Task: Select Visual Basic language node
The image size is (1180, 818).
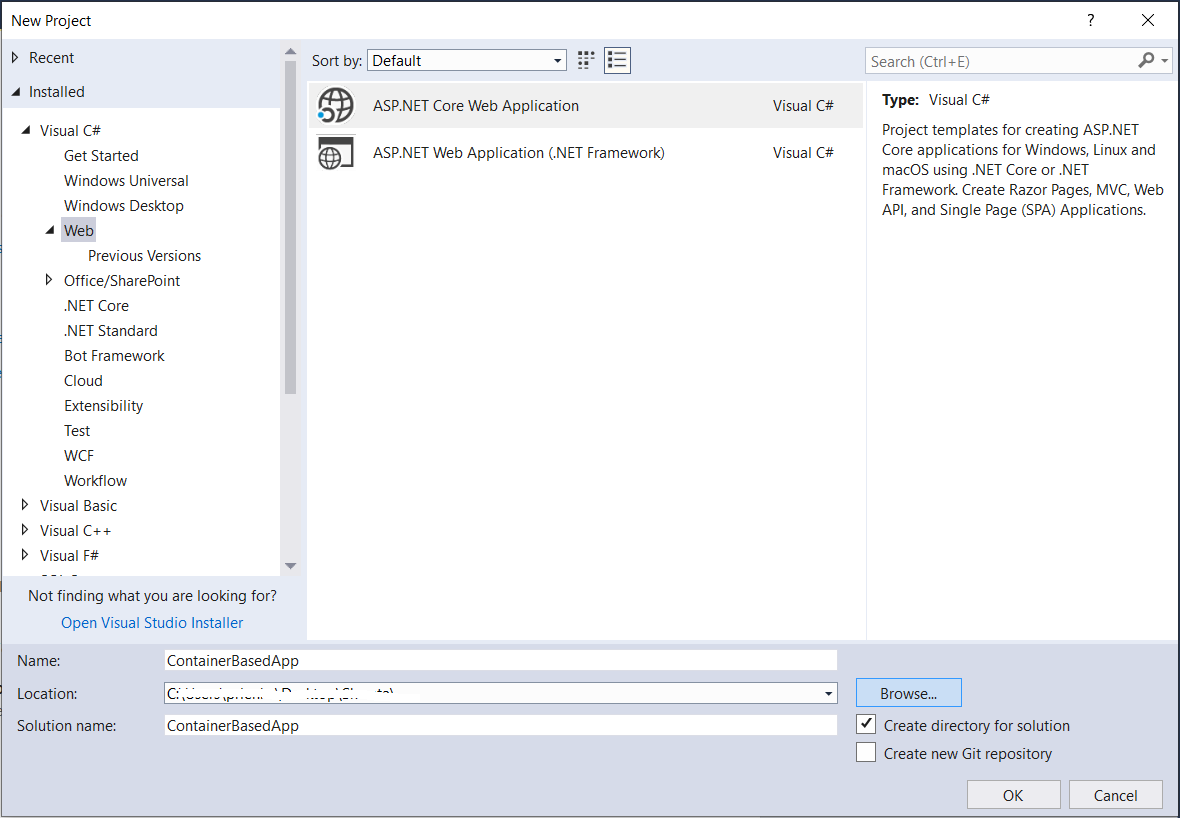Action: tap(78, 506)
